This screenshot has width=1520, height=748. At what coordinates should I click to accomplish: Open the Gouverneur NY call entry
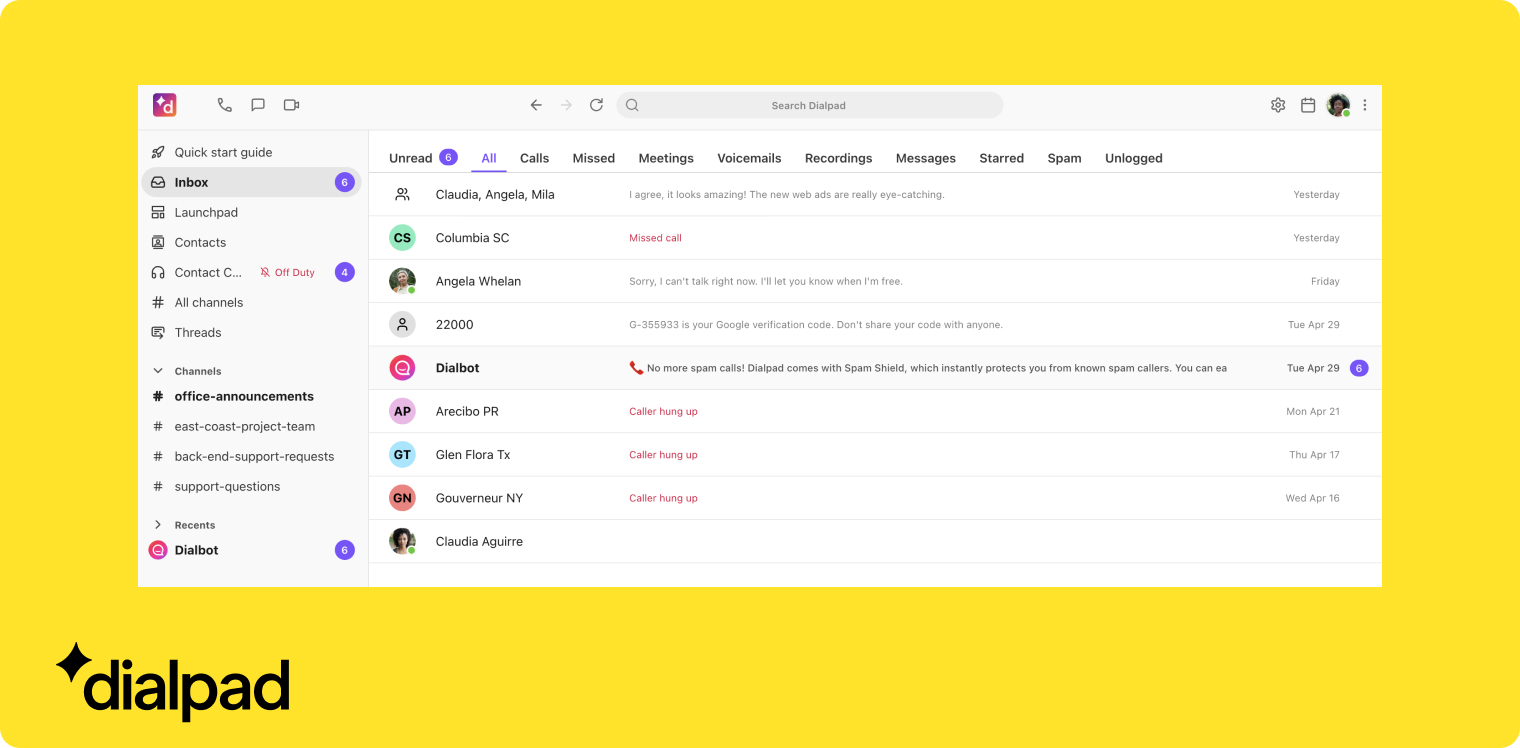[x=875, y=498]
